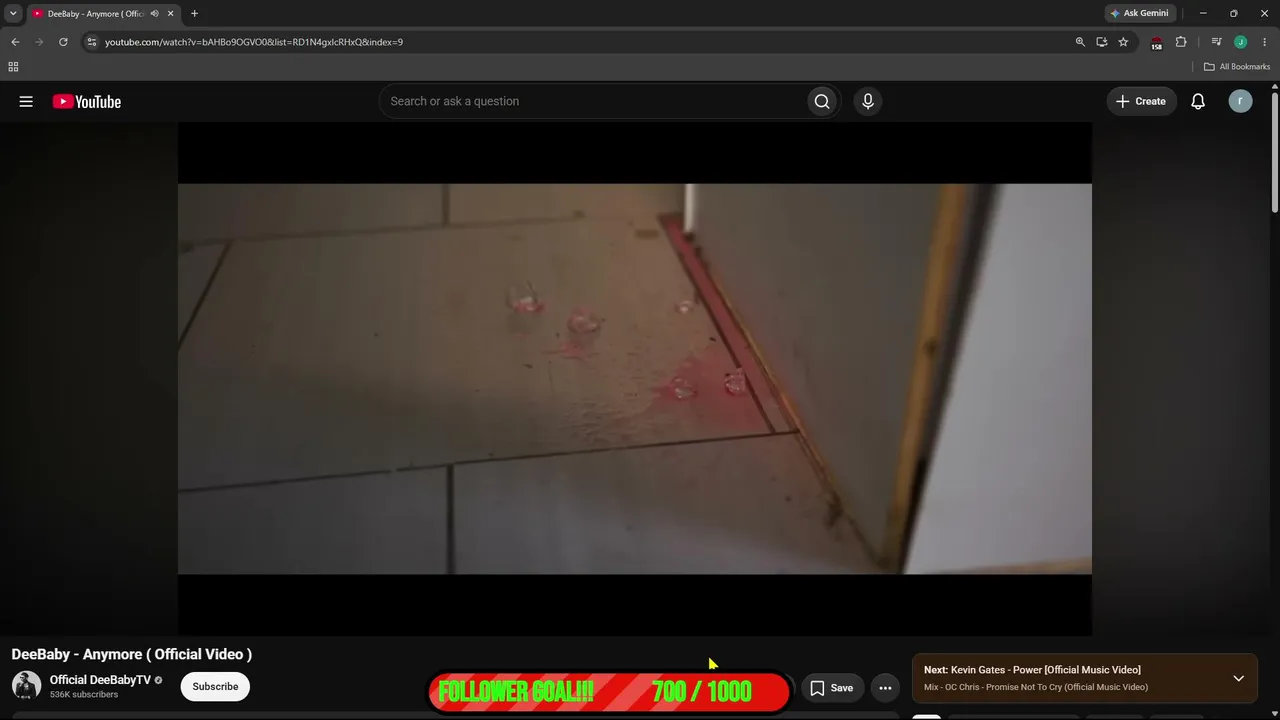Subscribe to Official DeeBabyTV
Image resolution: width=1280 pixels, height=720 pixels.
click(x=215, y=687)
